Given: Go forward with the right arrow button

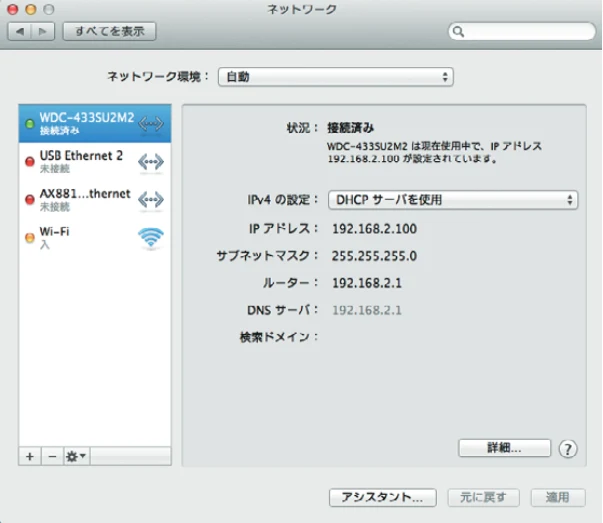Looking at the screenshot, I should point(43,31).
